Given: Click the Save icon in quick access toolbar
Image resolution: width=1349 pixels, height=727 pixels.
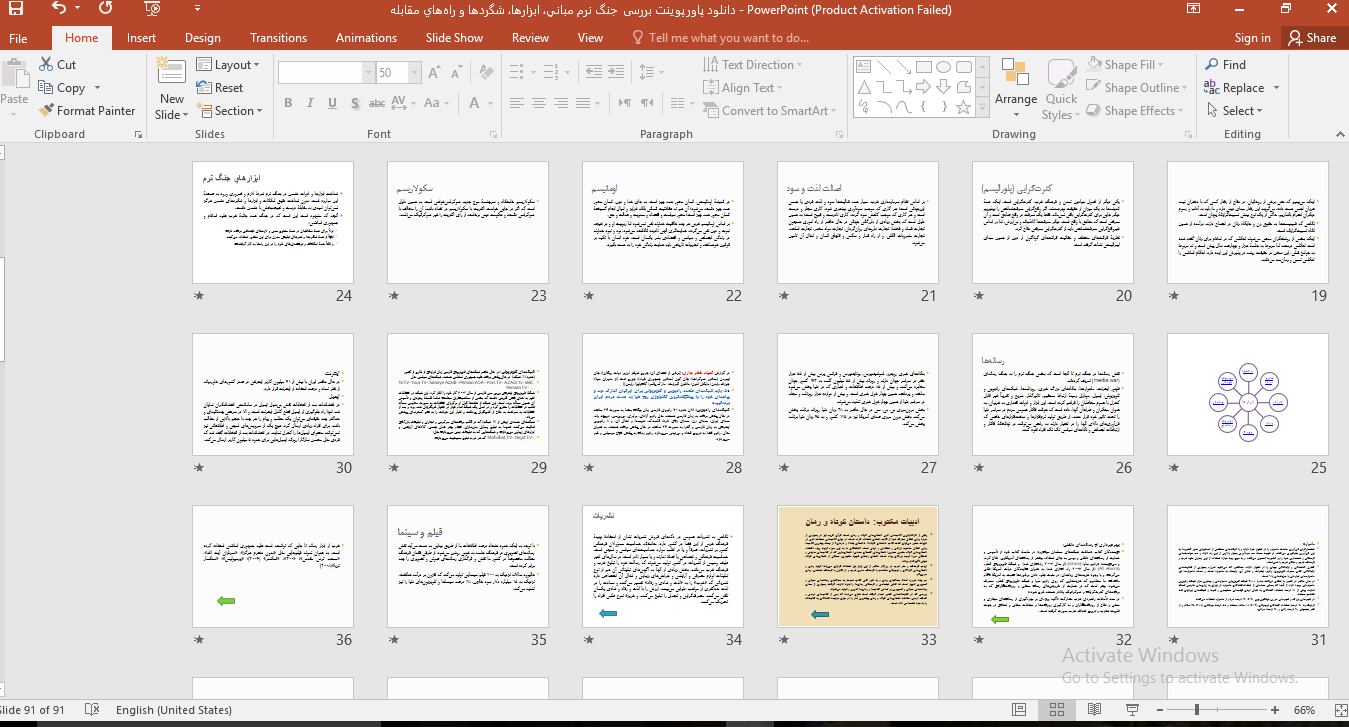Looking at the screenshot, I should 17,9.
